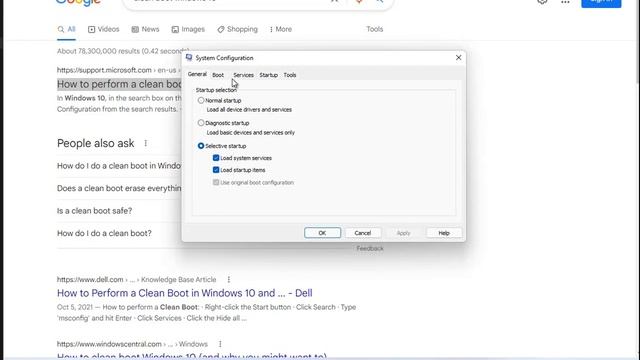Click the Help button
Viewport: 640px width, 360px height.
444,233
